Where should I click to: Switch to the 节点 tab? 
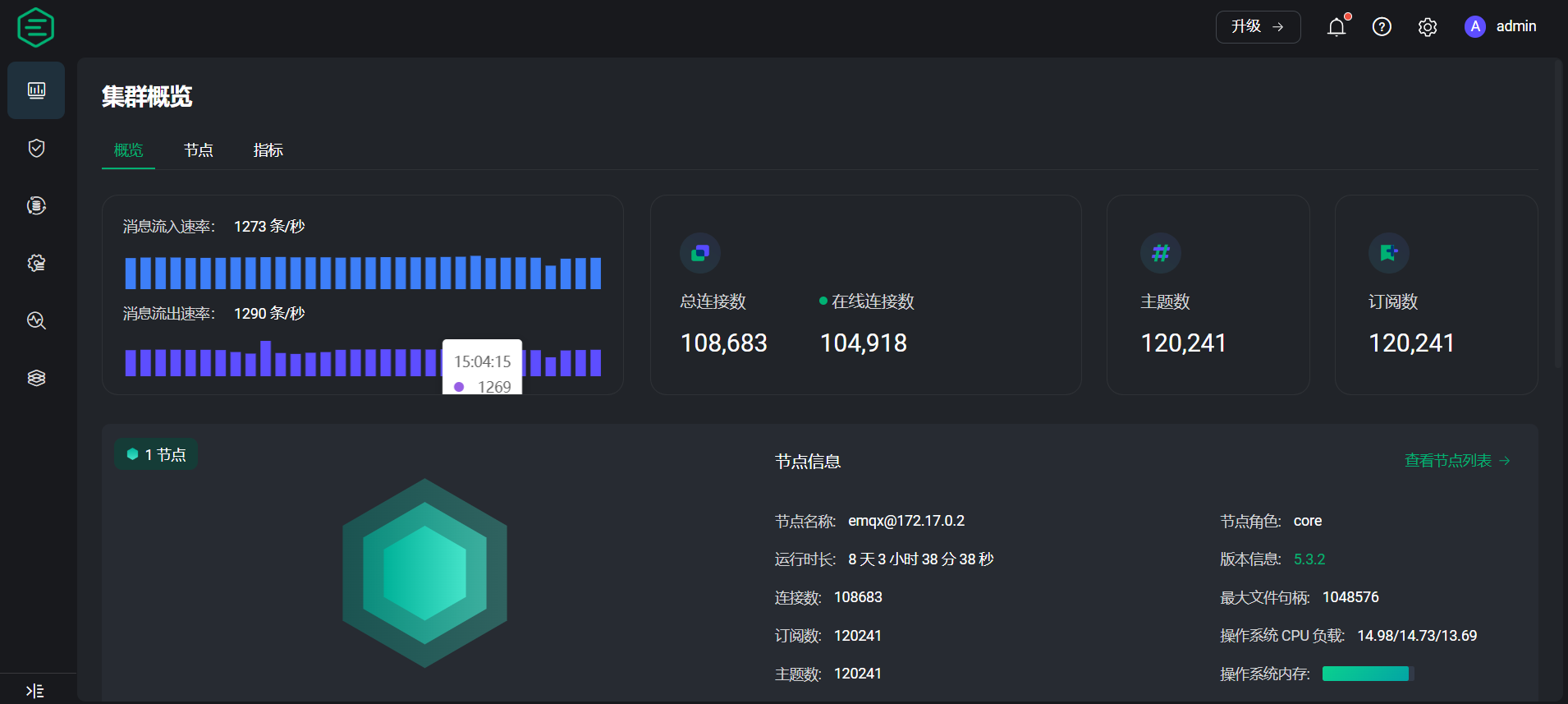pyautogui.click(x=199, y=150)
